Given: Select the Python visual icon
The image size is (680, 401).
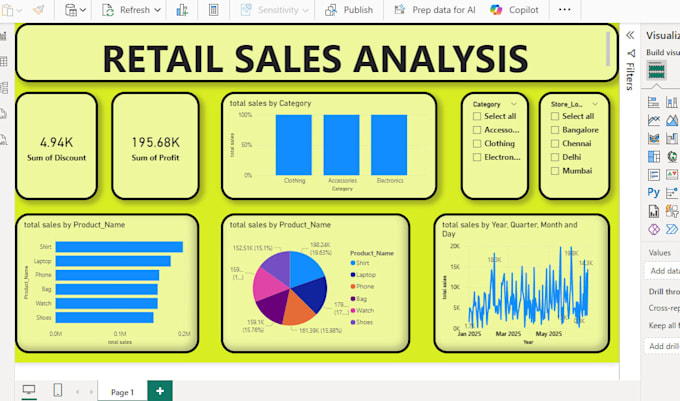Looking at the screenshot, I should tap(654, 192).
